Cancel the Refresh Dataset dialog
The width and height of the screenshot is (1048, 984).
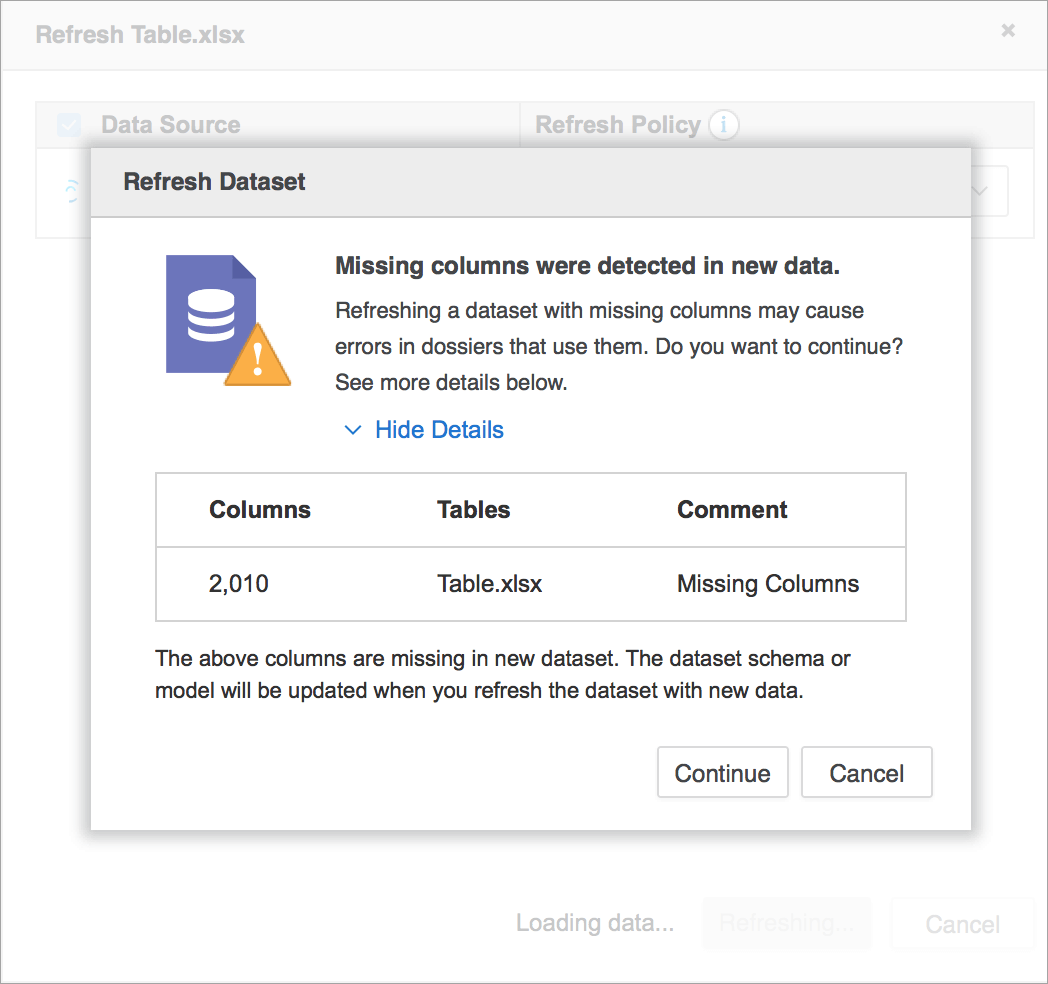tap(866, 773)
